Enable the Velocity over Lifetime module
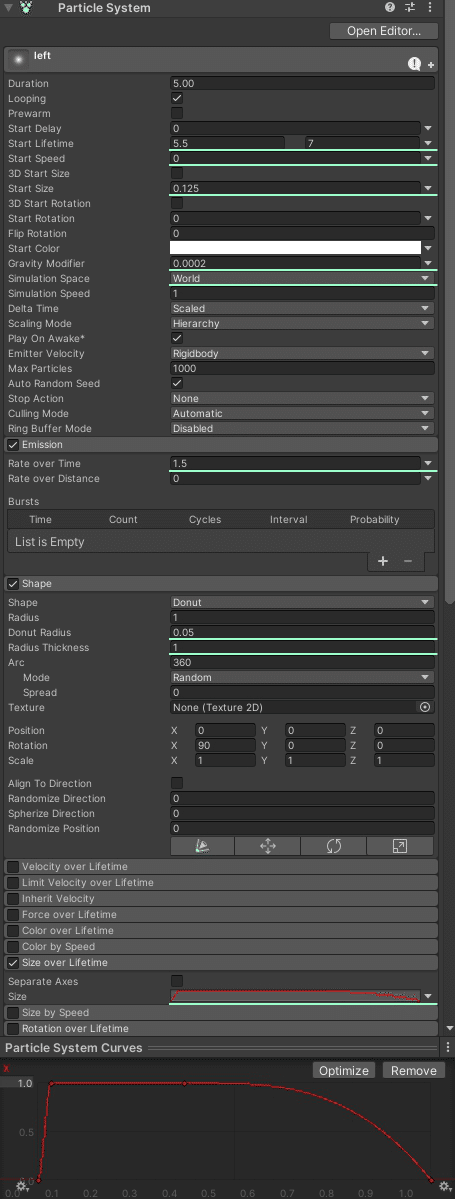 tap(13, 866)
